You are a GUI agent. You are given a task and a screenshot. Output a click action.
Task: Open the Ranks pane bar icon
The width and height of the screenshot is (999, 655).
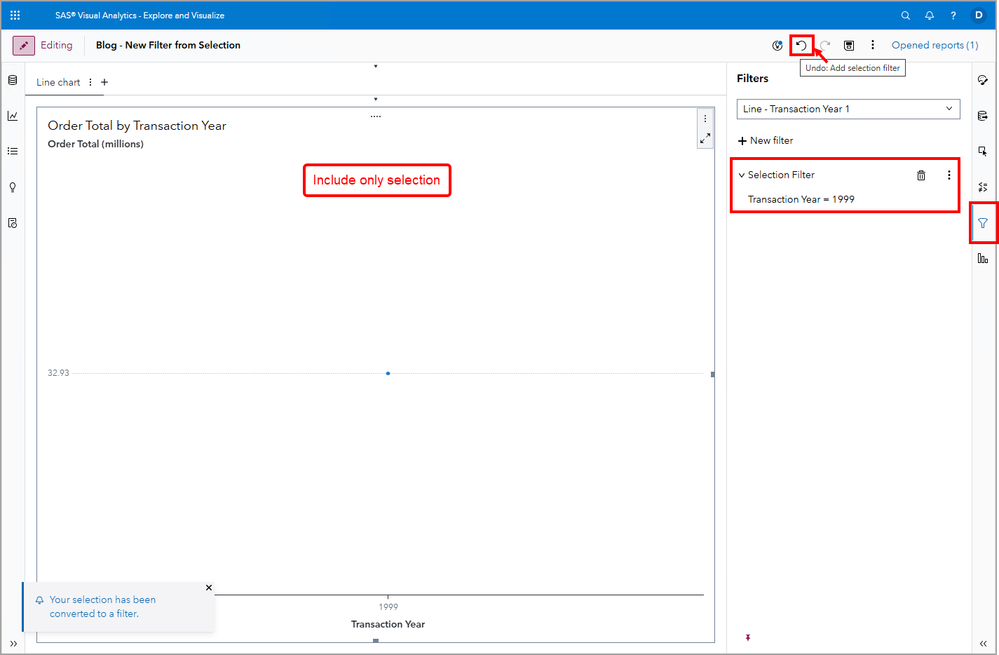coord(983,259)
